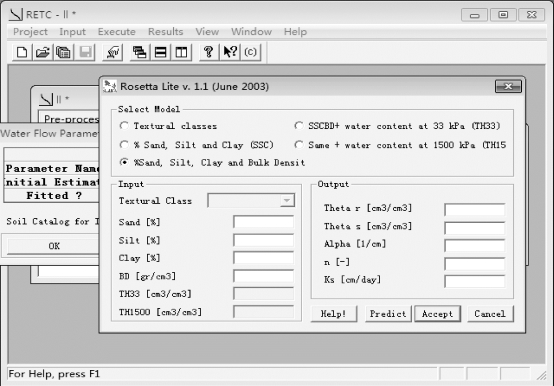Click the n [-] output field
Screen dimensions: 554x386
click(x=475, y=264)
